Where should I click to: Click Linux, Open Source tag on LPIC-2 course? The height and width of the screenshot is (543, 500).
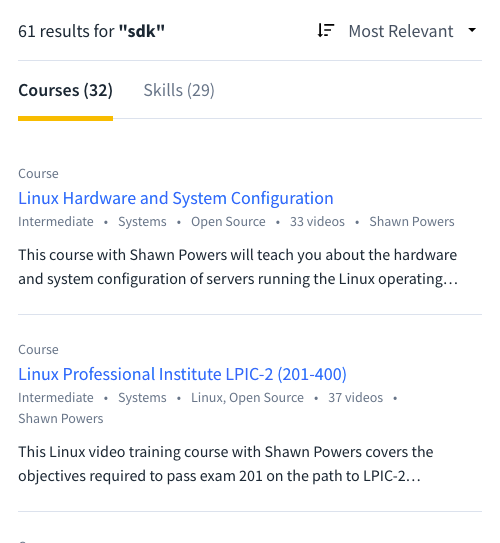click(x=247, y=398)
